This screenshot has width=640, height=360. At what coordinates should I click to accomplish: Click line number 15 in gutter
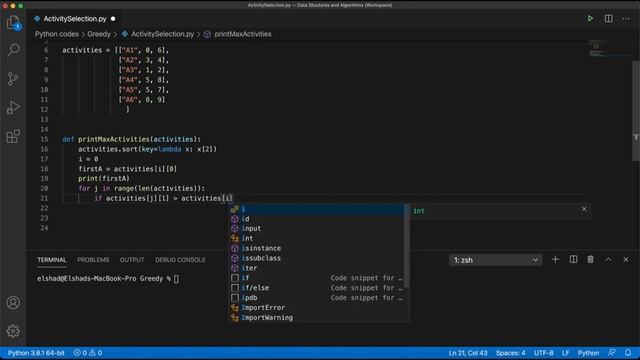point(44,139)
